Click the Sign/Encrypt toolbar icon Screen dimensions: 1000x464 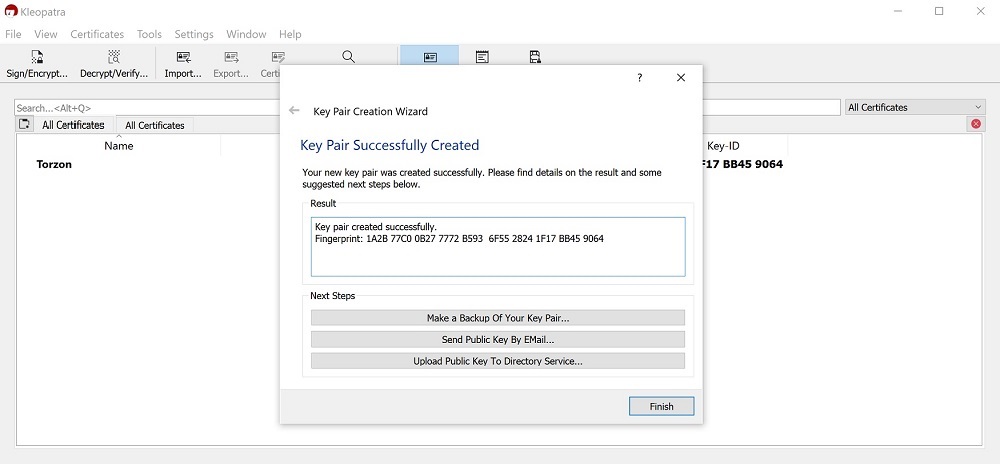tap(37, 58)
